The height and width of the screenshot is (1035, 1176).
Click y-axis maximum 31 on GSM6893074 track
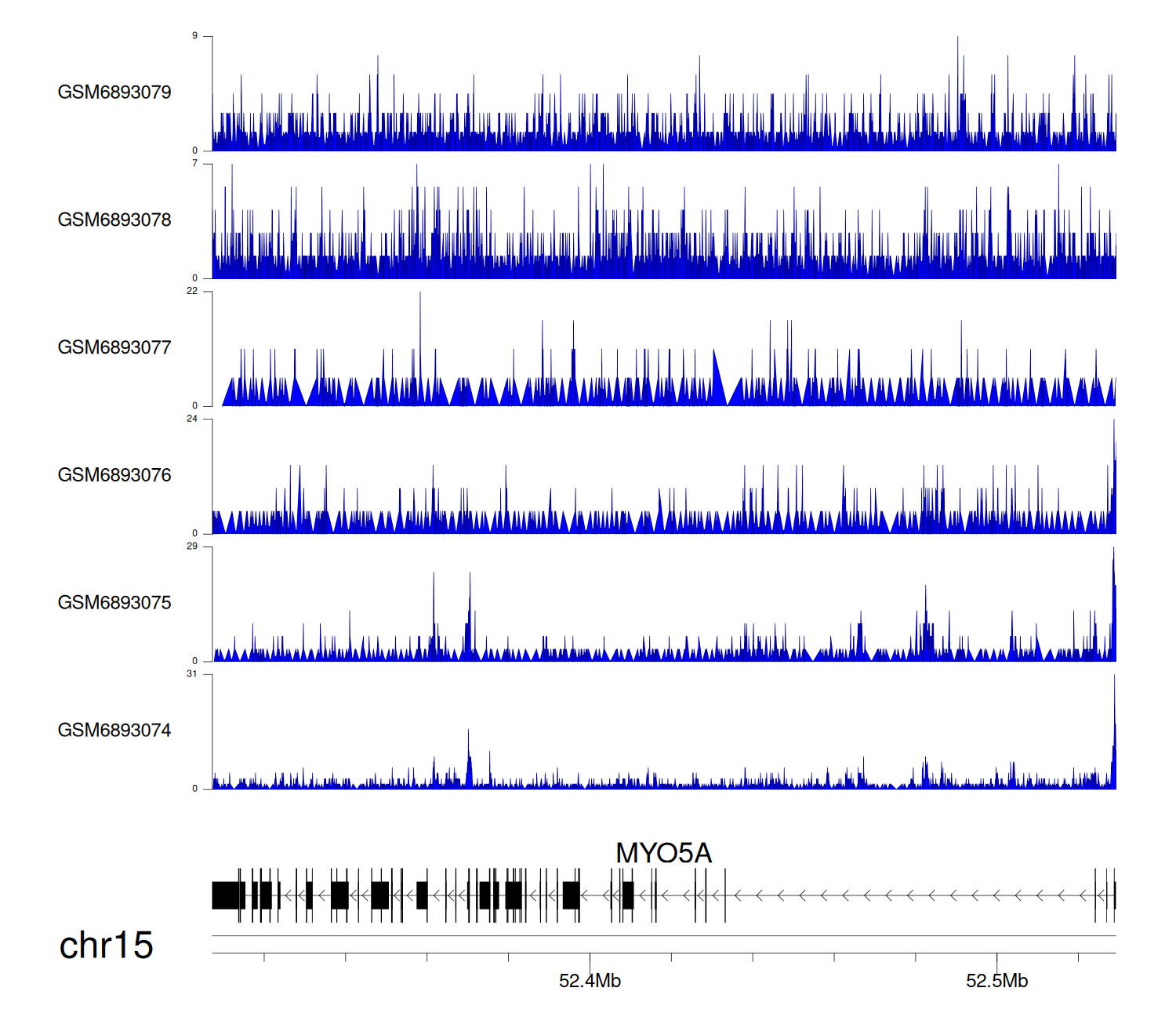coord(193,674)
